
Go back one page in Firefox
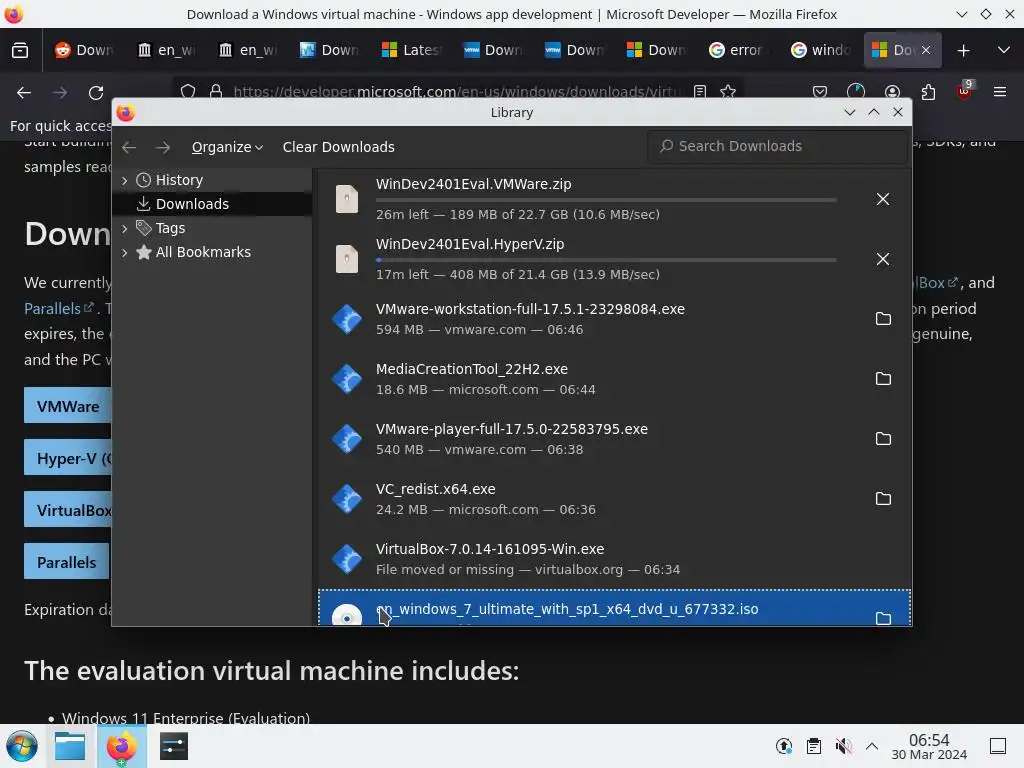click(24, 93)
